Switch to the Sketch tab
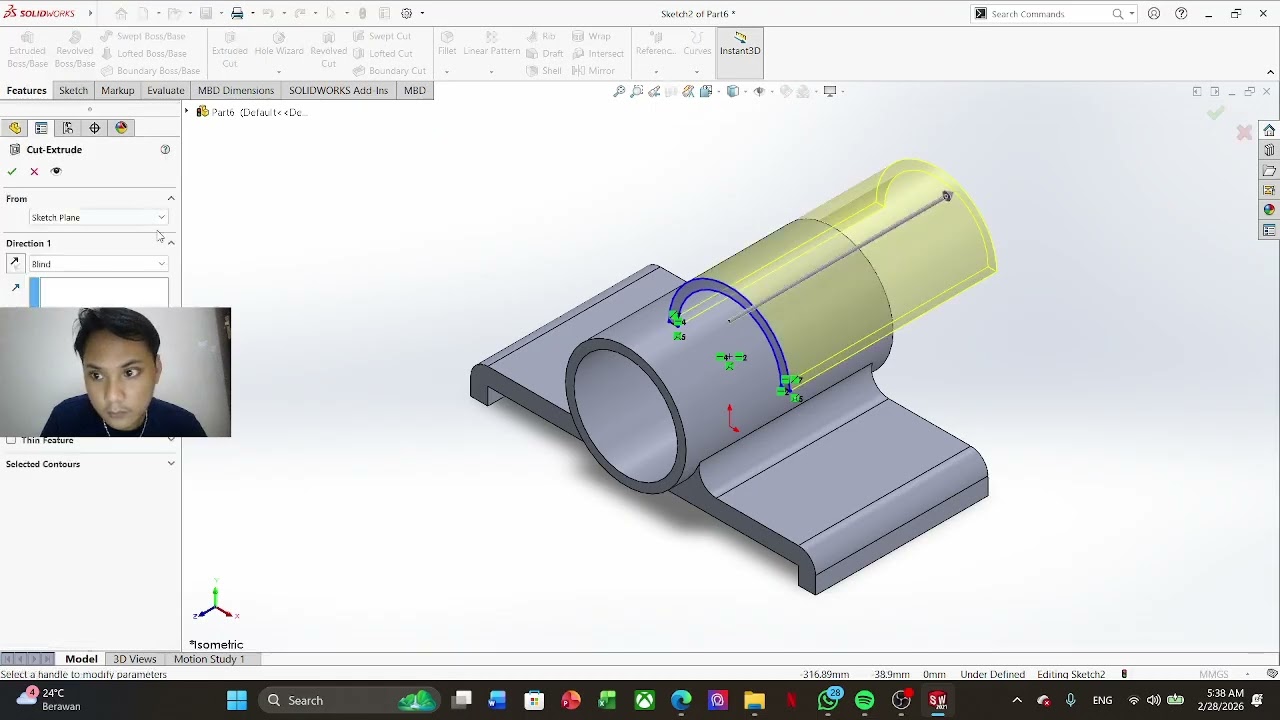Screen dimensions: 1280x720 73,90
